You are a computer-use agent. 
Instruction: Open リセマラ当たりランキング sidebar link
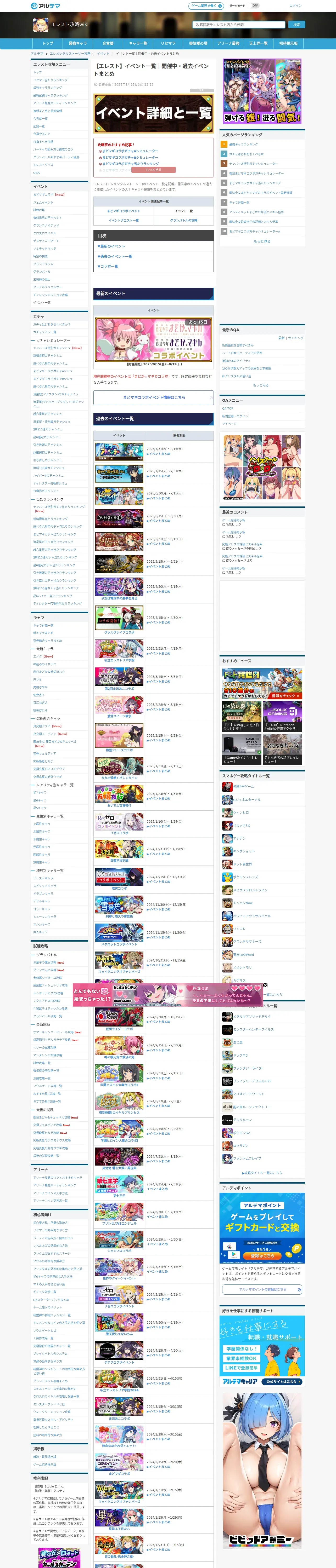coord(50,80)
